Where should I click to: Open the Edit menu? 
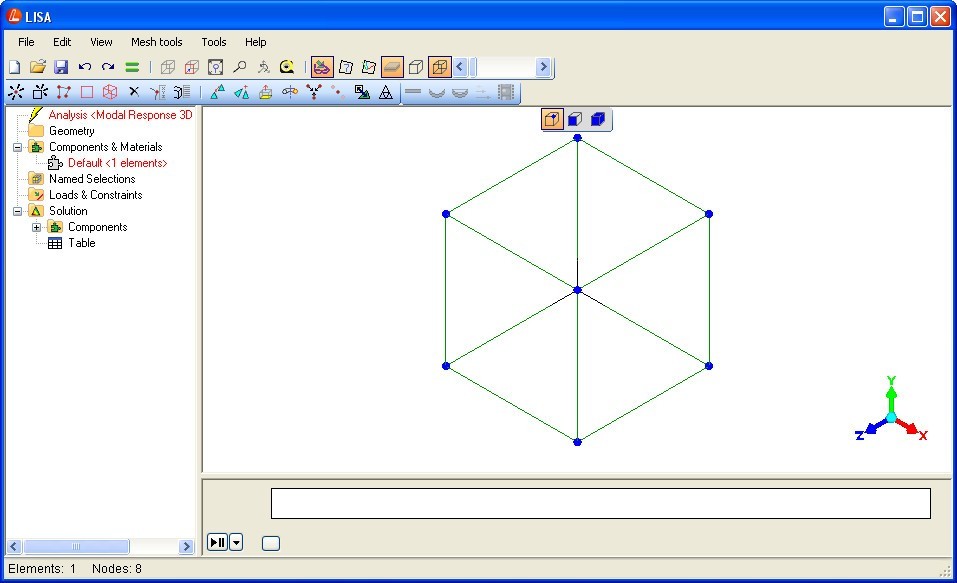coord(62,42)
